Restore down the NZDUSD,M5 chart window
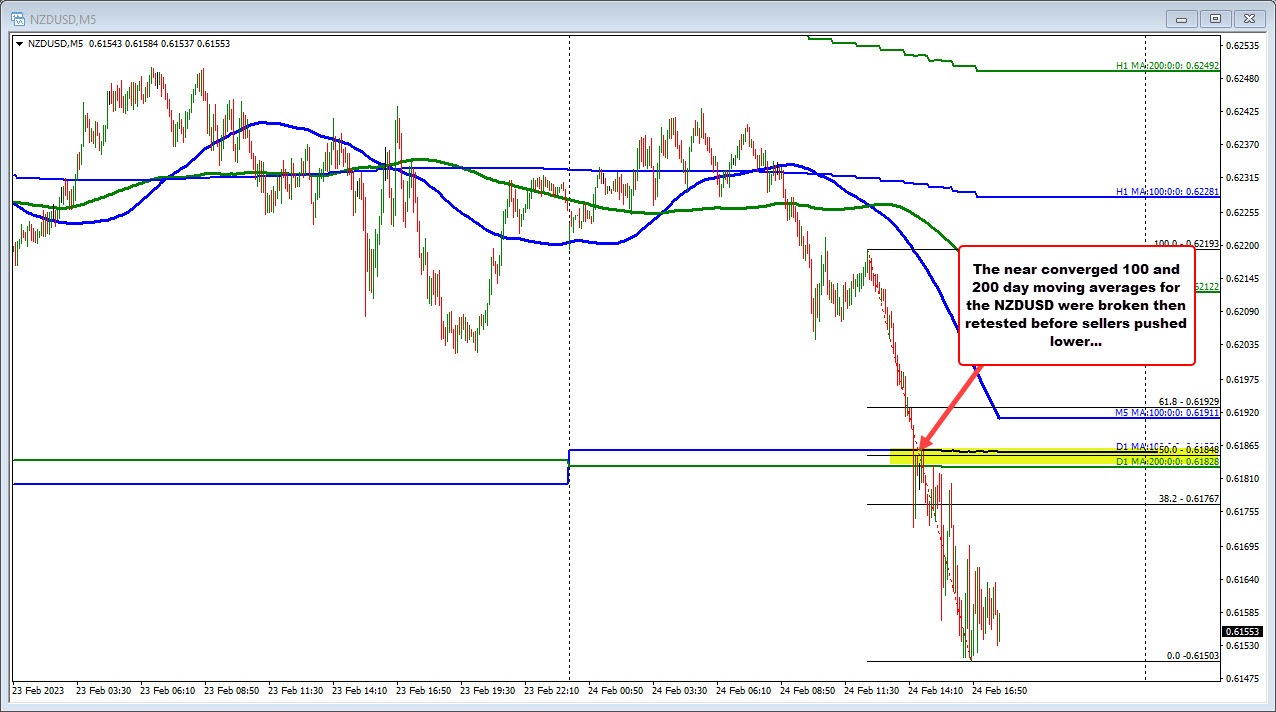 tap(1215, 18)
